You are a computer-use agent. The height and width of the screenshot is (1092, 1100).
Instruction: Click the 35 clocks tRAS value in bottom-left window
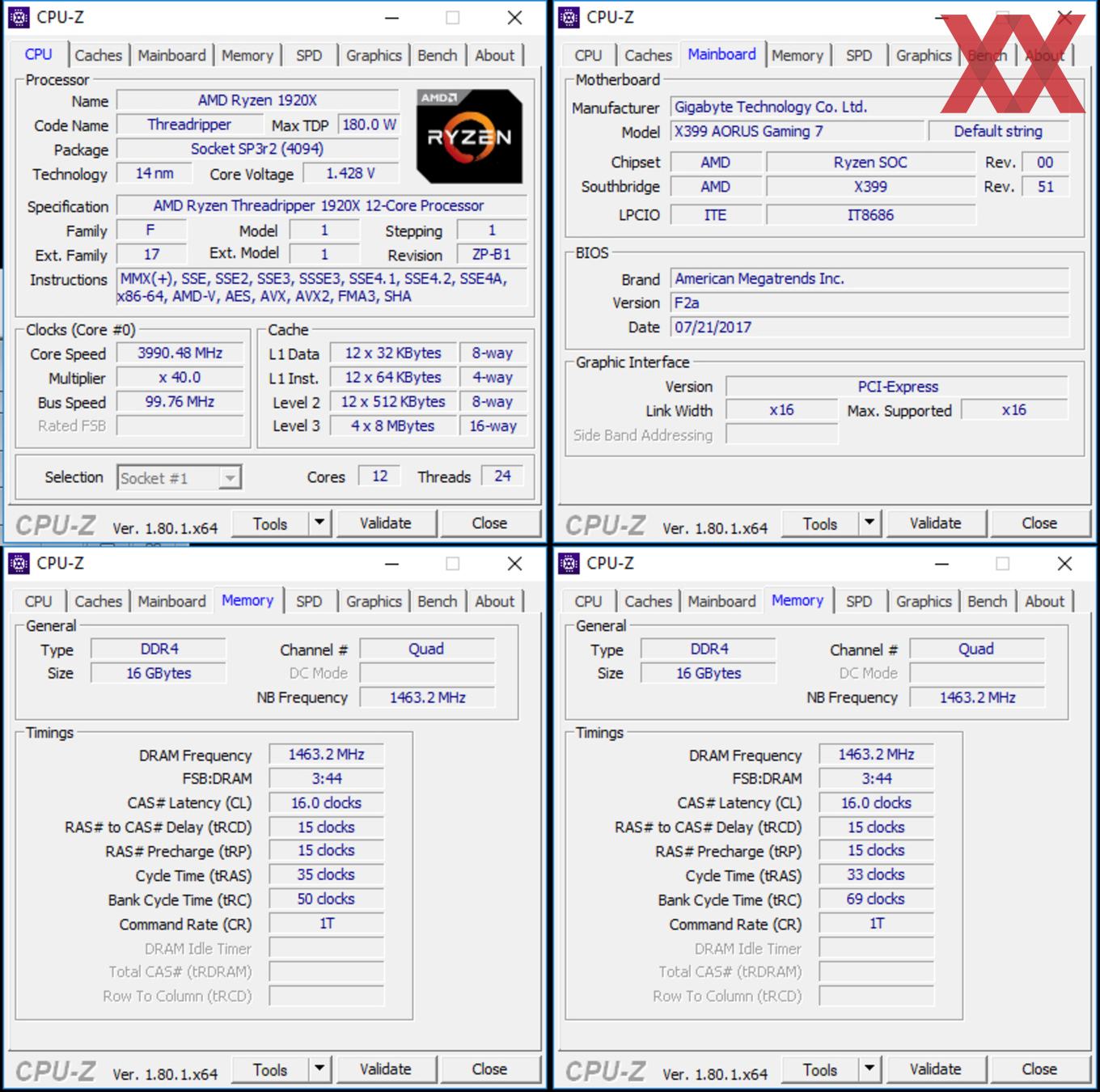click(326, 875)
